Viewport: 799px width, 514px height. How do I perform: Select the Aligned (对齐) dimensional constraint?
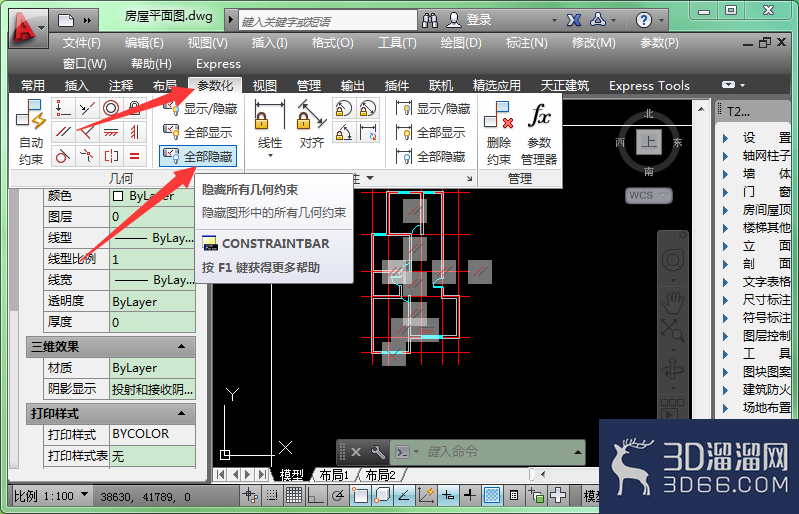click(x=311, y=124)
